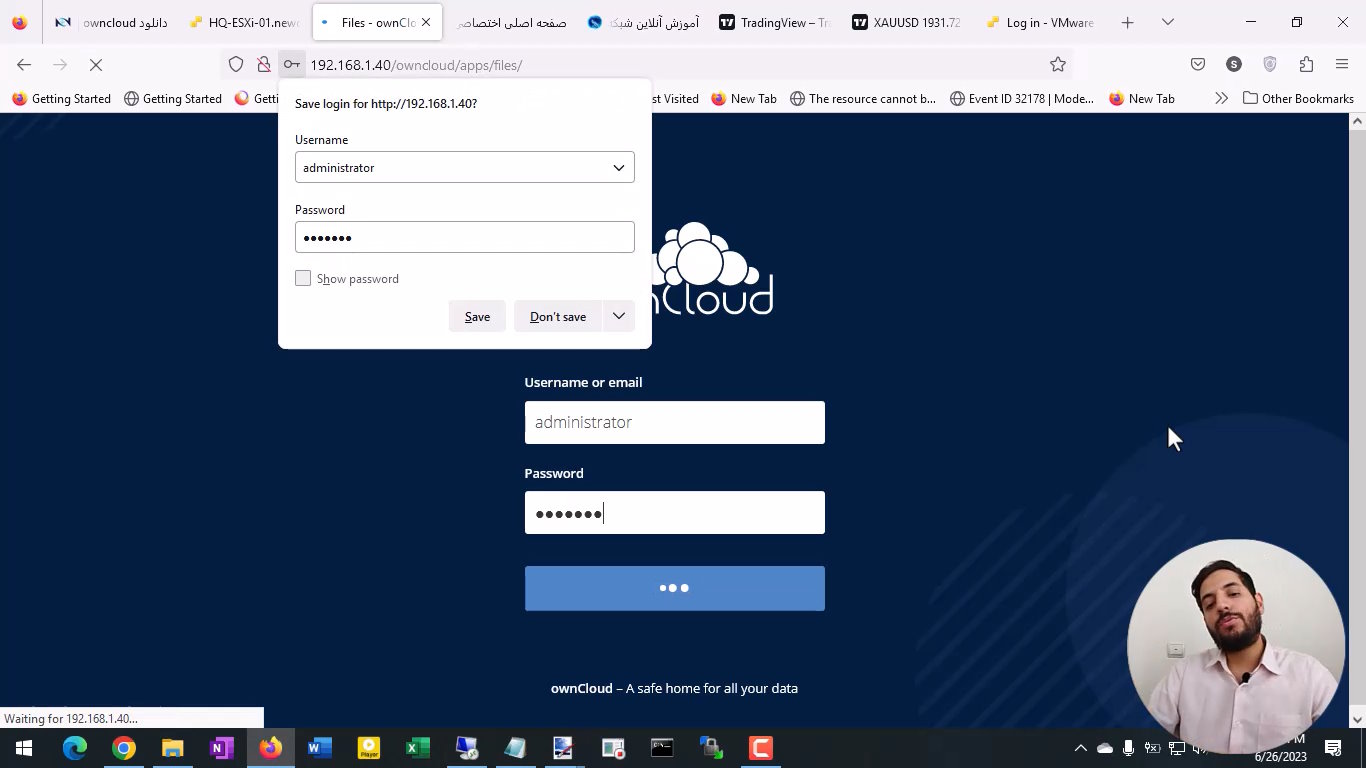1366x768 pixels.
Task: Open the microphone tray icon
Action: [1128, 748]
